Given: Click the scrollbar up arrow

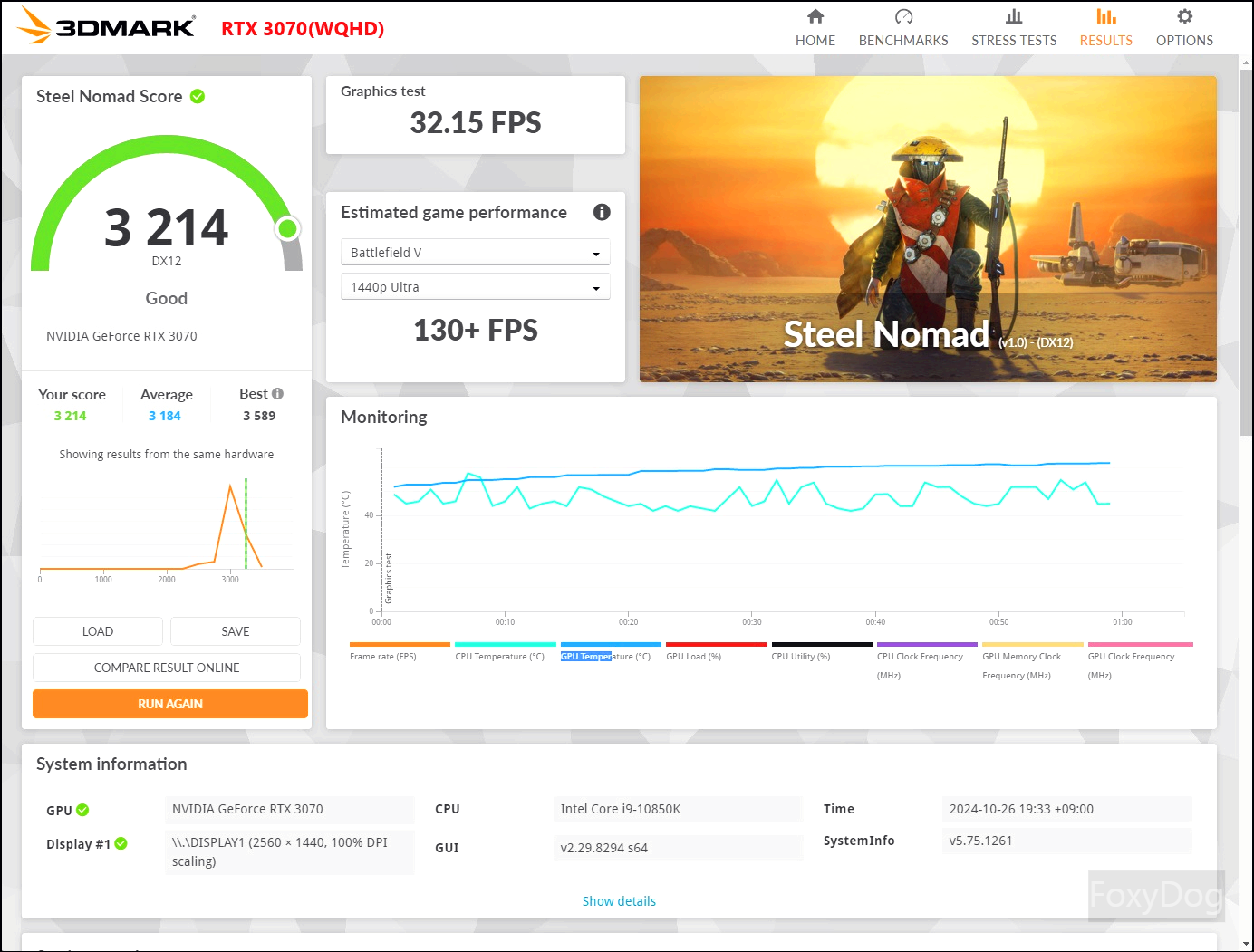Looking at the screenshot, I should 1246,62.
